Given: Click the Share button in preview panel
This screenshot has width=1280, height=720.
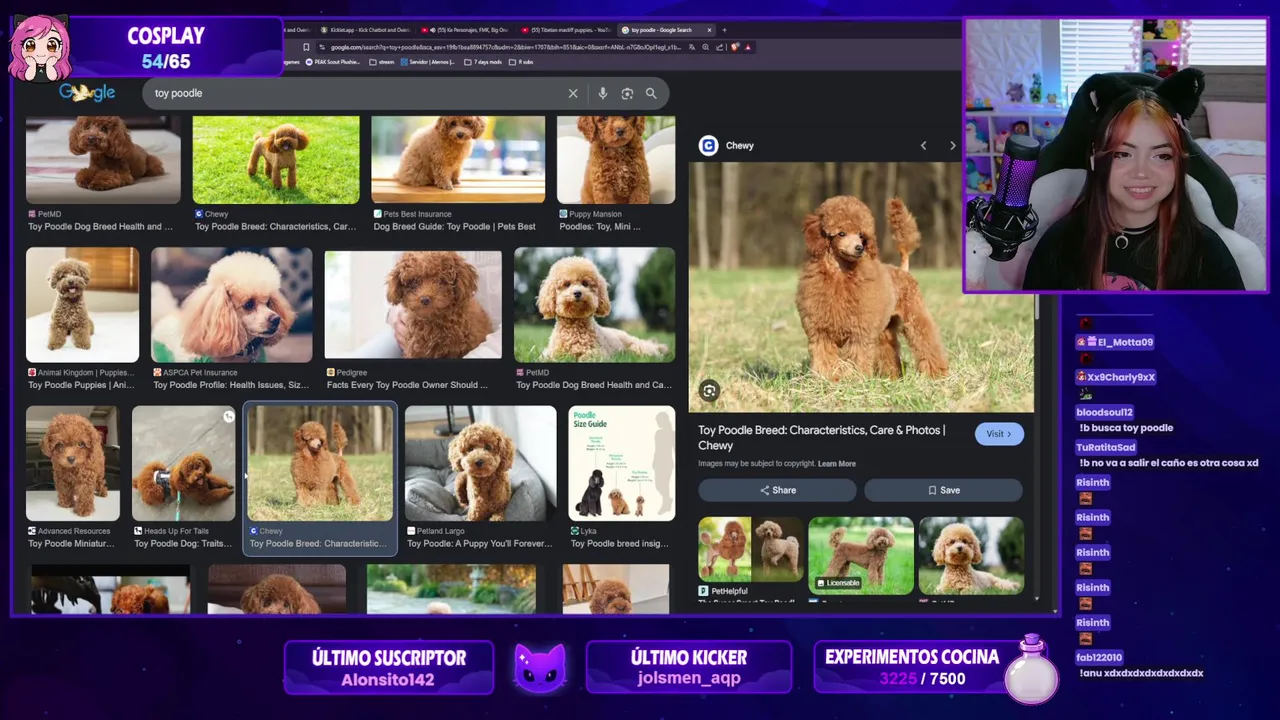Looking at the screenshot, I should (x=777, y=490).
